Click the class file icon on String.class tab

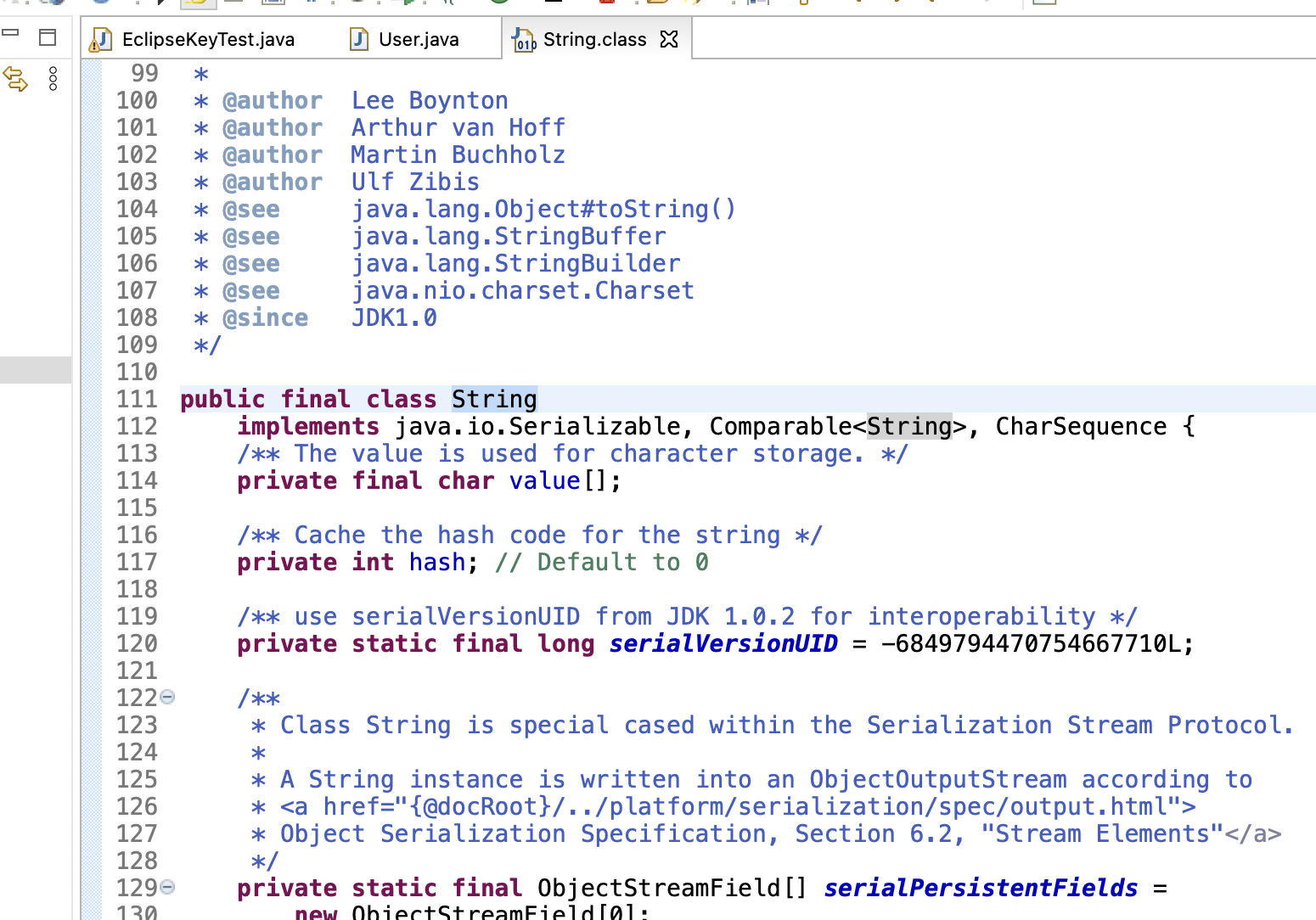[524, 39]
